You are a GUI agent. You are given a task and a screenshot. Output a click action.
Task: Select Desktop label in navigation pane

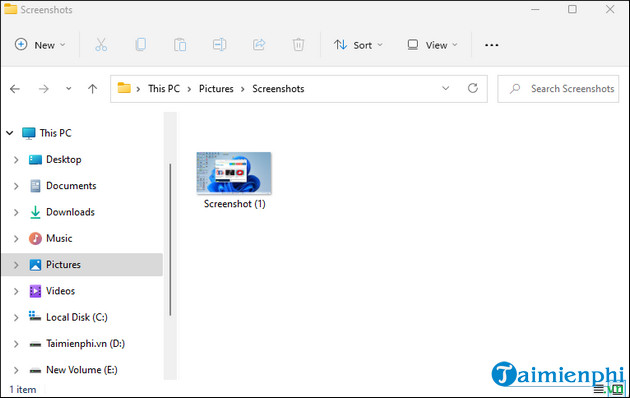pyautogui.click(x=63, y=159)
